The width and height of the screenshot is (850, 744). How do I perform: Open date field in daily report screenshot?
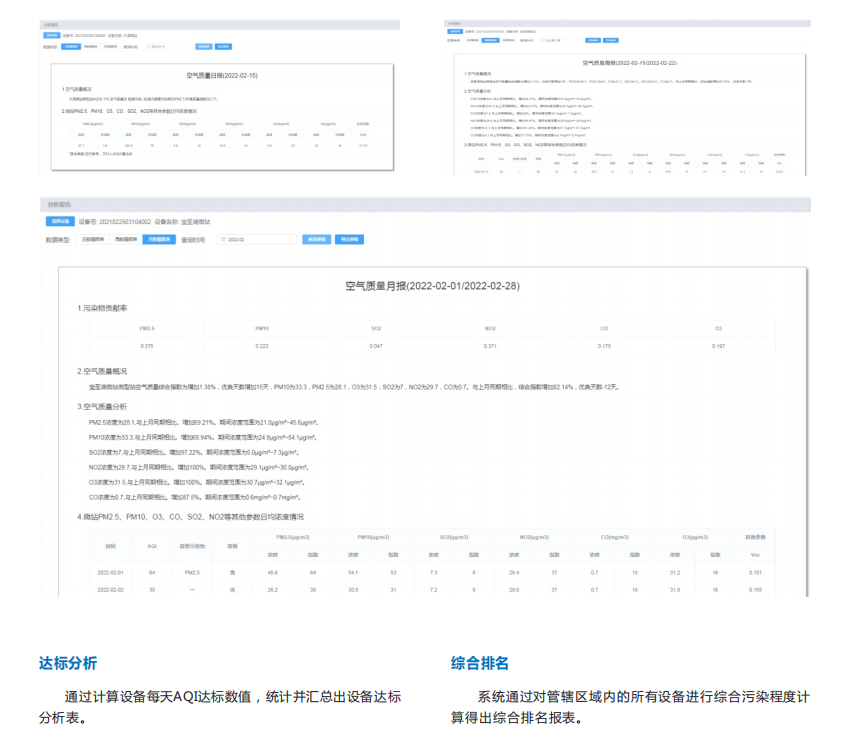[x=169, y=47]
